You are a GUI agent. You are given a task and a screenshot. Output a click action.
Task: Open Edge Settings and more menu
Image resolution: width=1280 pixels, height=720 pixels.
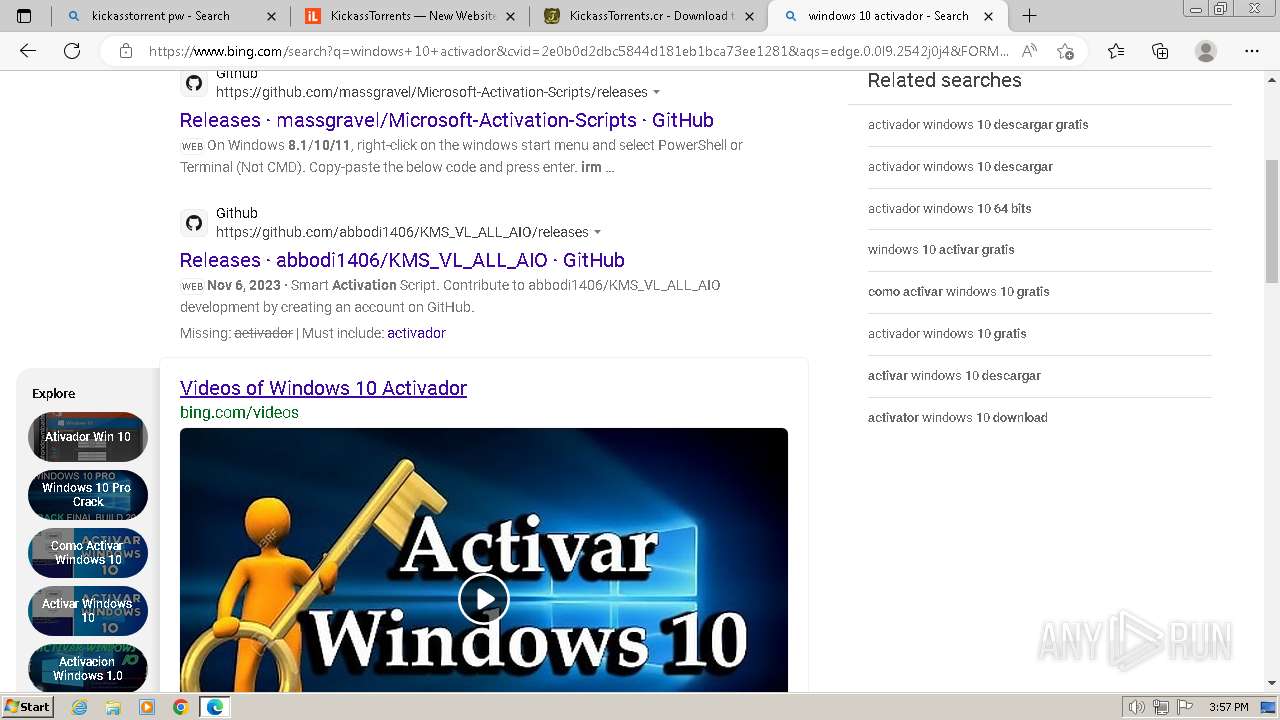1252,51
